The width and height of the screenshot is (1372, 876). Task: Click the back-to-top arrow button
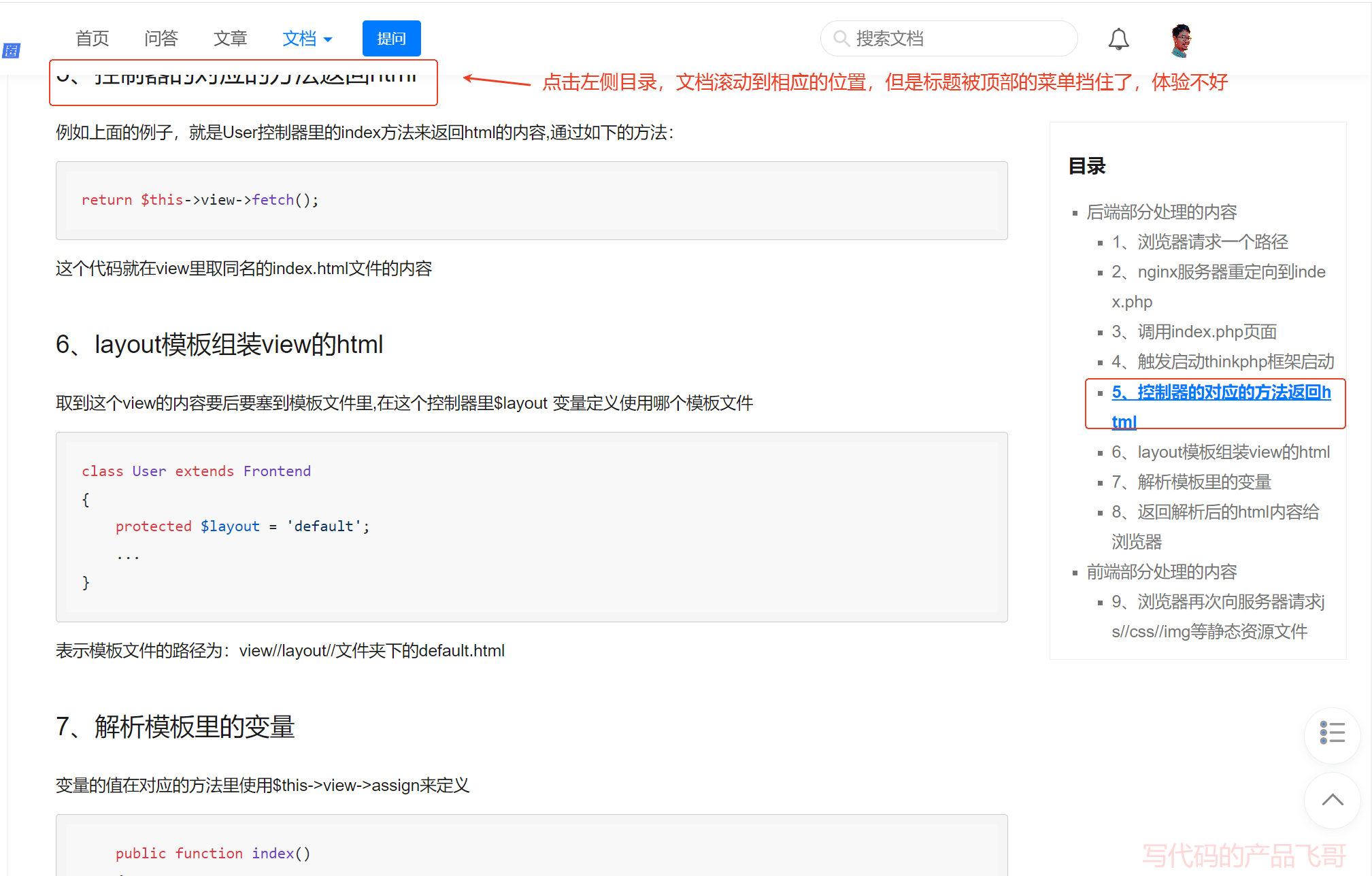(1331, 800)
